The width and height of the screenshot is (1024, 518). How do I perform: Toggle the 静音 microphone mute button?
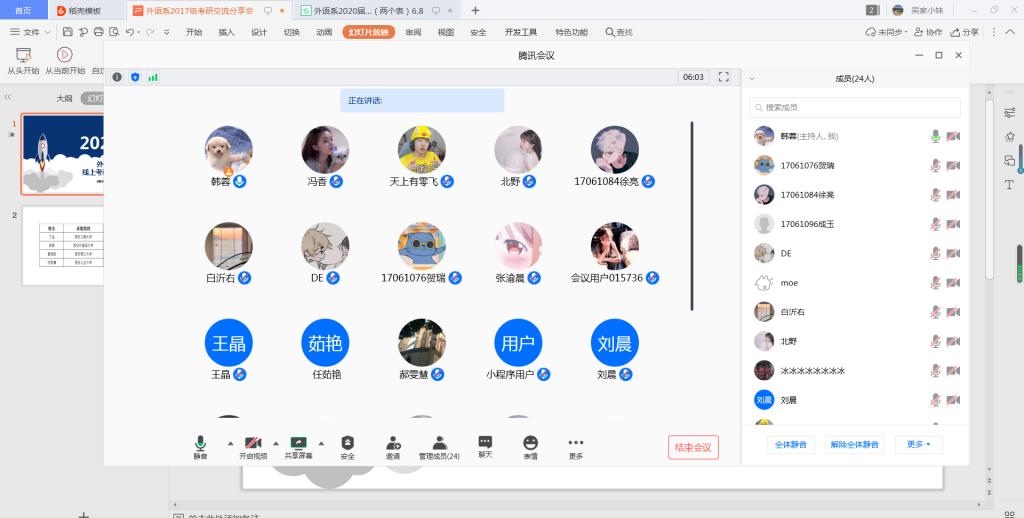click(200, 443)
